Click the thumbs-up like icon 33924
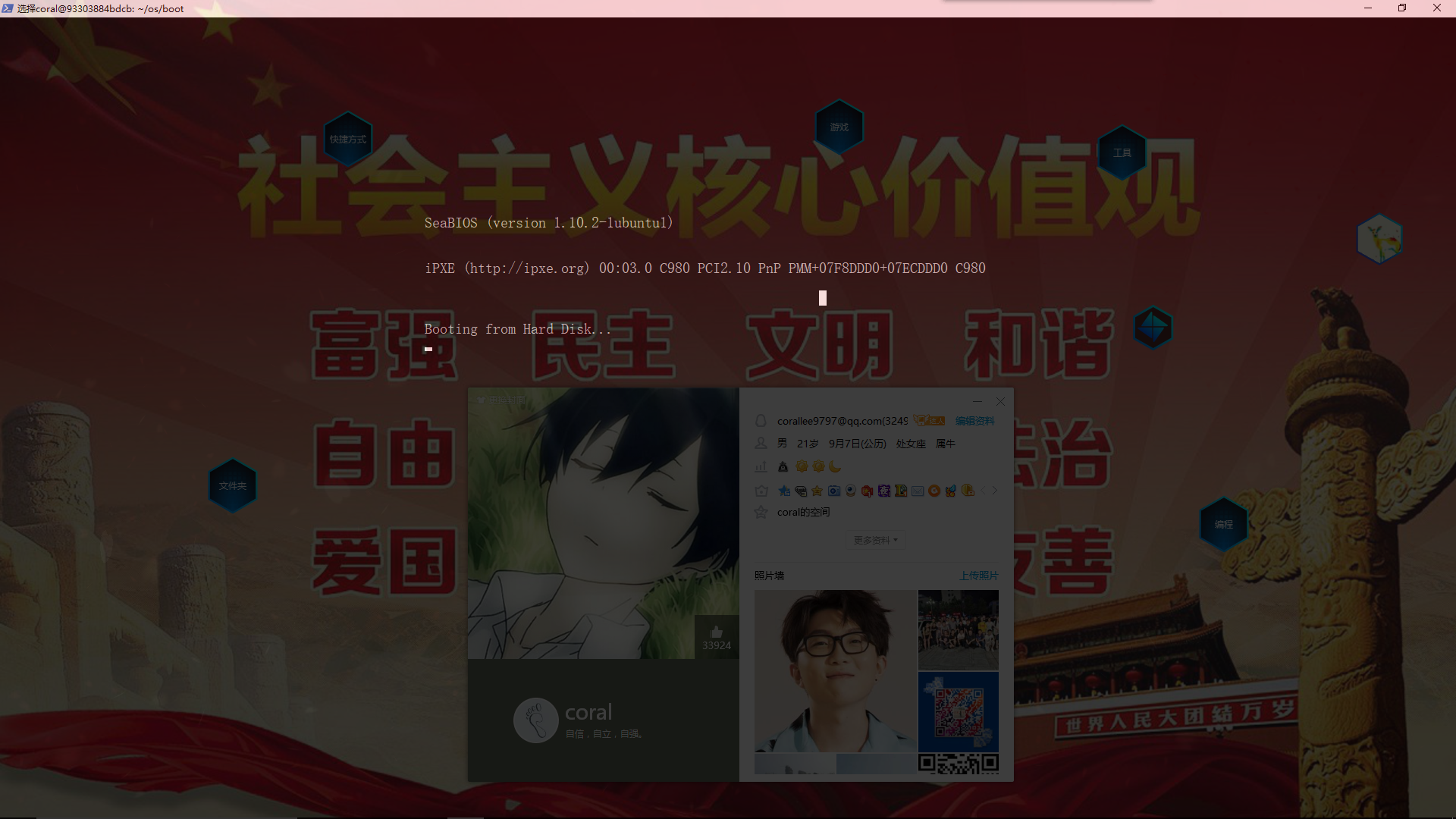Image resolution: width=1456 pixels, height=819 pixels. click(x=716, y=632)
